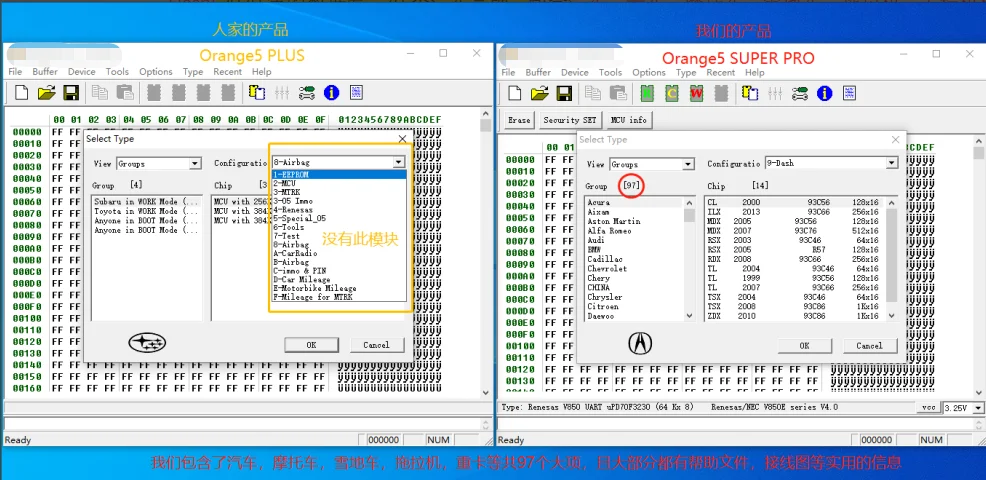Click Copy icon in Orange5 PLUS toolbar

pyautogui.click(x=100, y=93)
